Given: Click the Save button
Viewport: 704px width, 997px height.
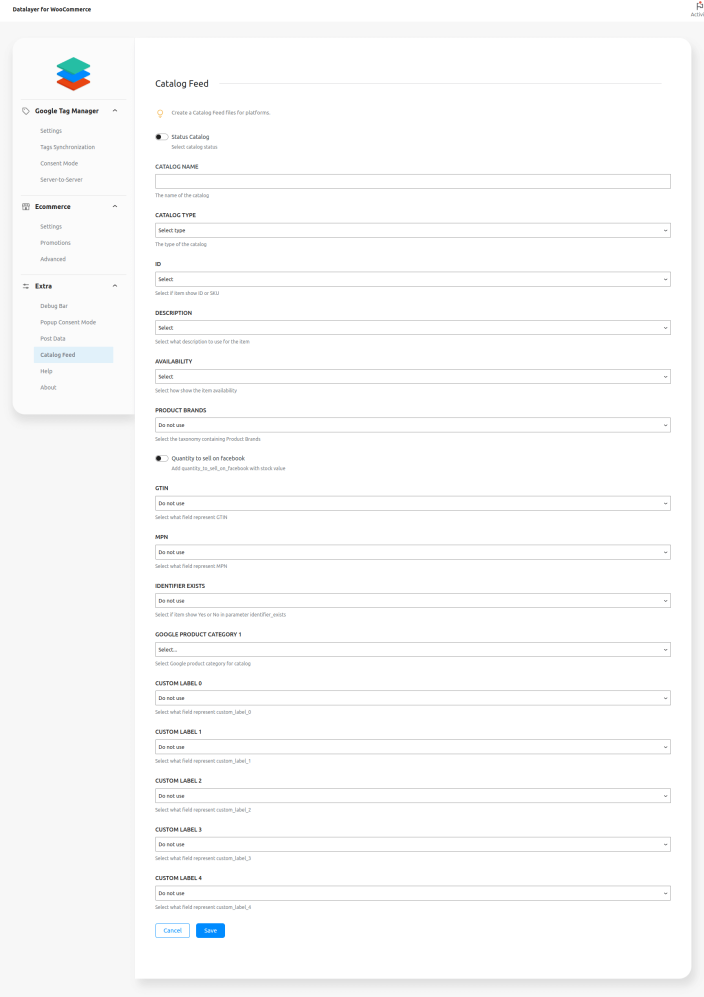Looking at the screenshot, I should click(210, 930).
